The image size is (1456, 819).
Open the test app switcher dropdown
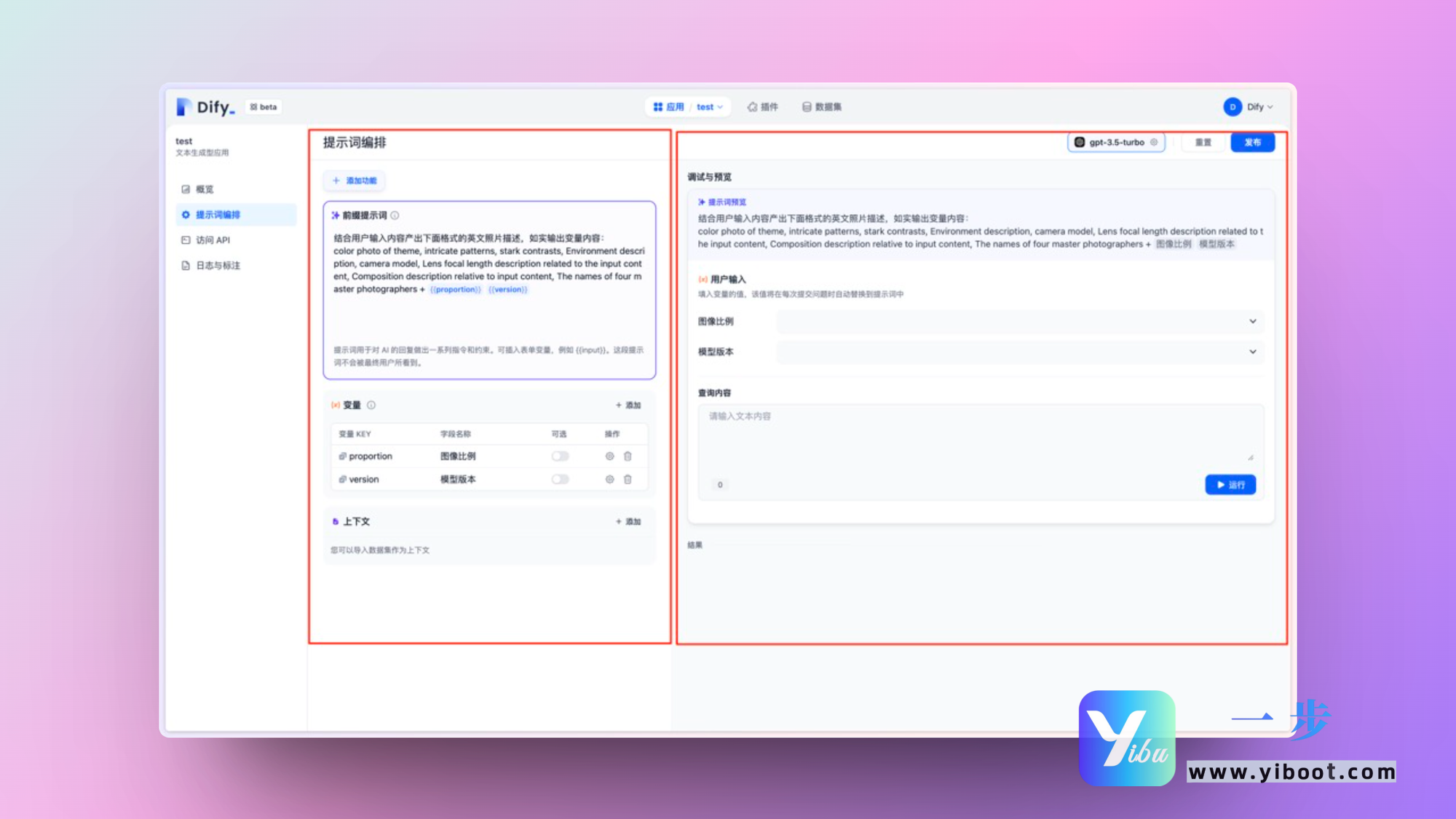[x=710, y=107]
